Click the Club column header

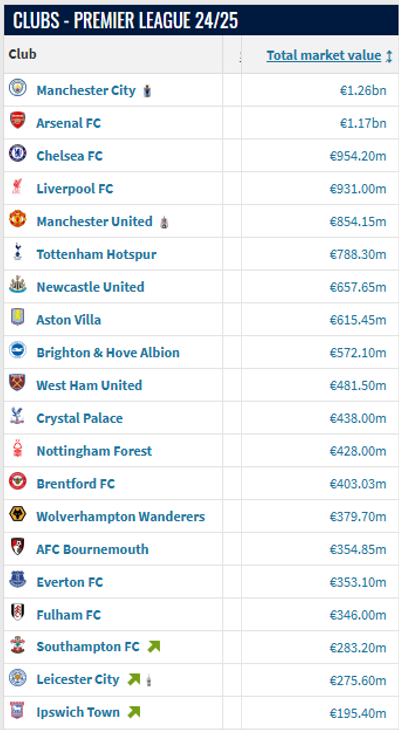22,54
